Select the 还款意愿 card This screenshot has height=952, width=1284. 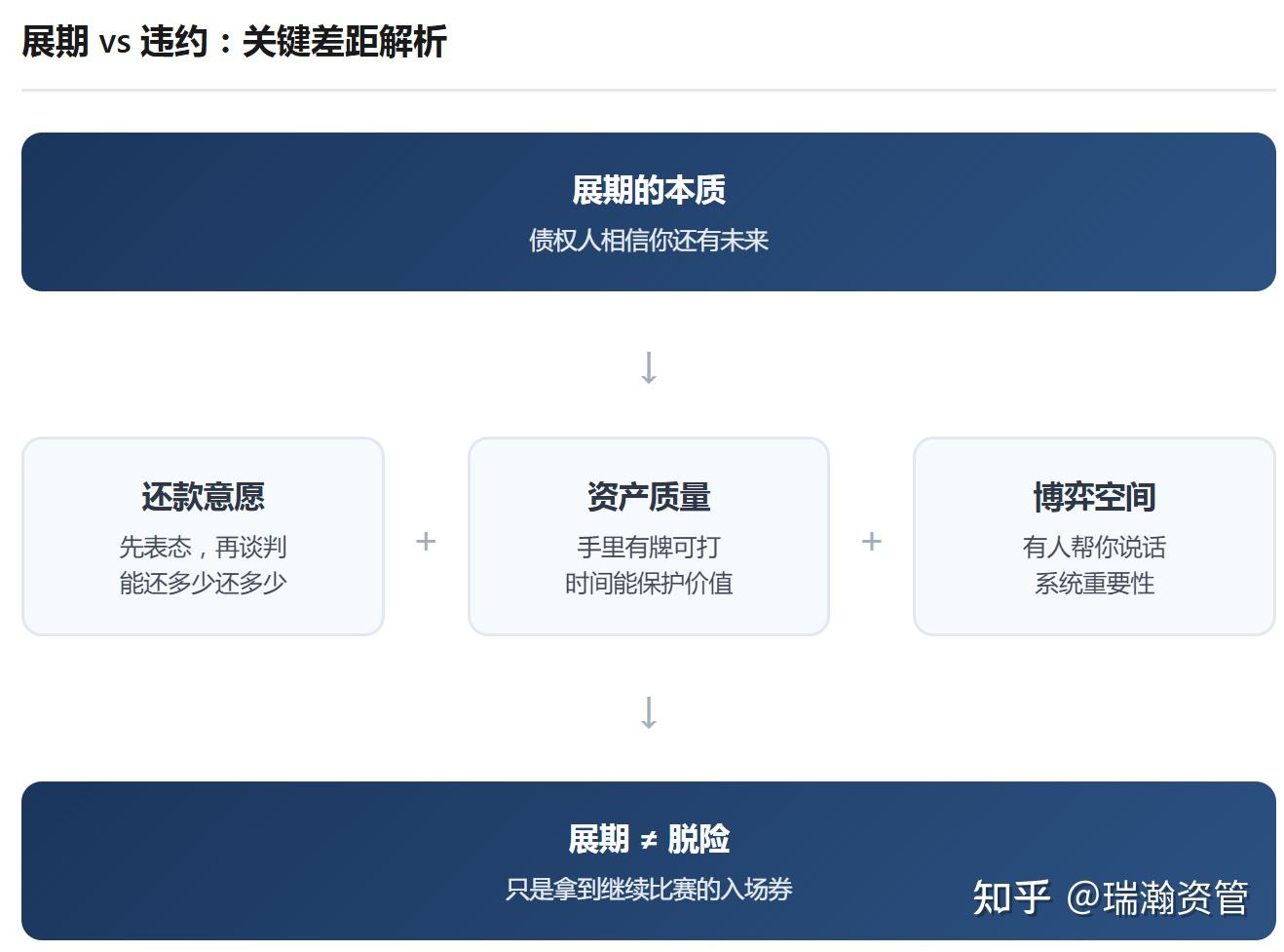pyautogui.click(x=203, y=537)
